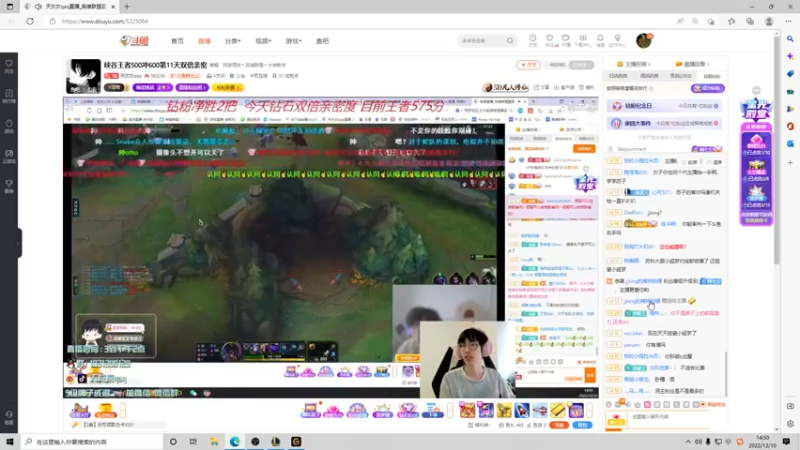
Task: Click the blue backpack button
Action: 582,425
